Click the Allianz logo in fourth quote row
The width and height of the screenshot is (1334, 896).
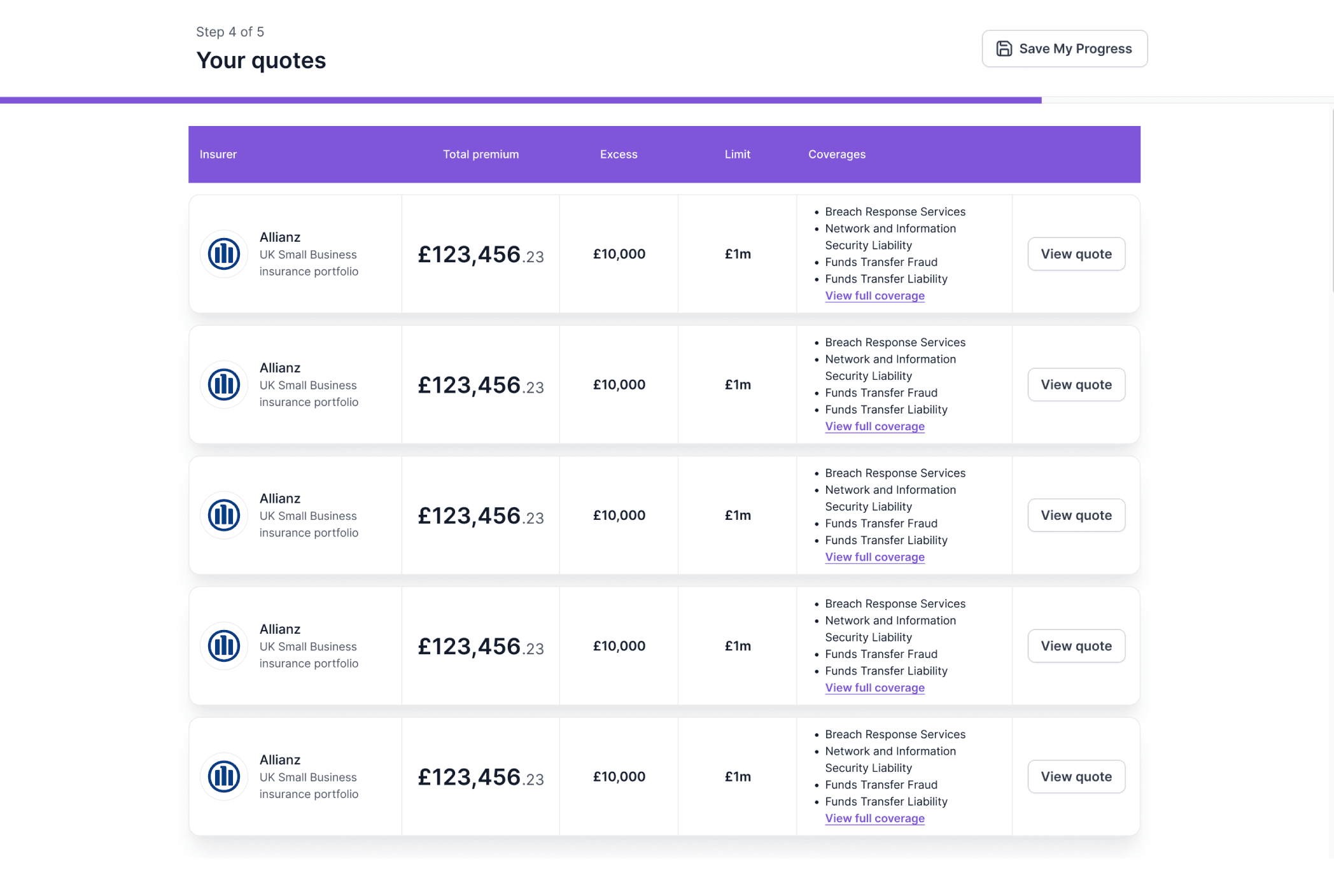click(224, 646)
